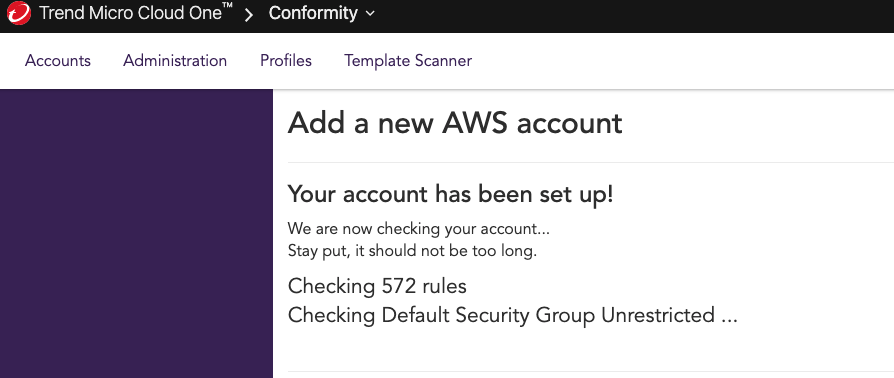
Task: Select the Your account has been set up message
Action: tap(450, 194)
